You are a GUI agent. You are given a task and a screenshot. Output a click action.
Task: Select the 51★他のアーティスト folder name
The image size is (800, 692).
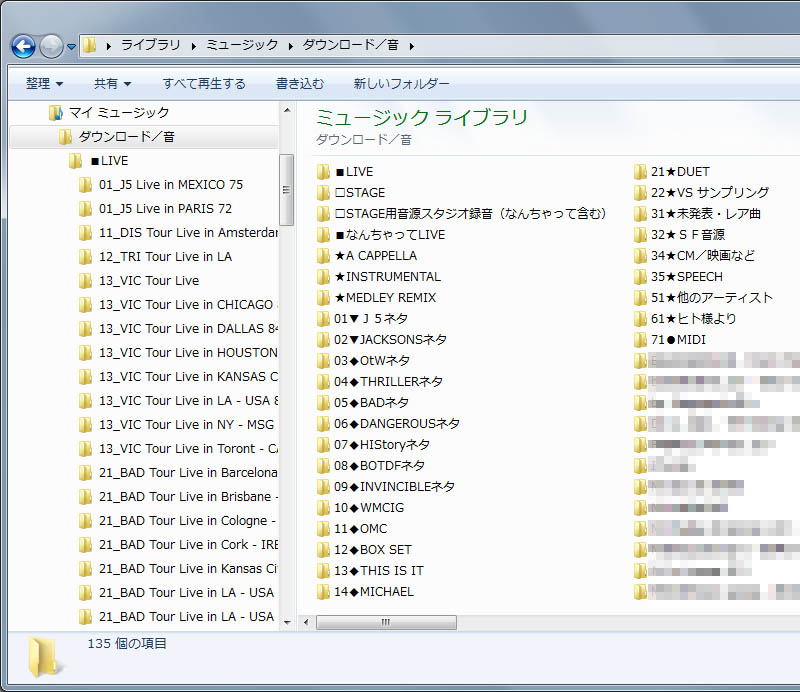point(712,298)
